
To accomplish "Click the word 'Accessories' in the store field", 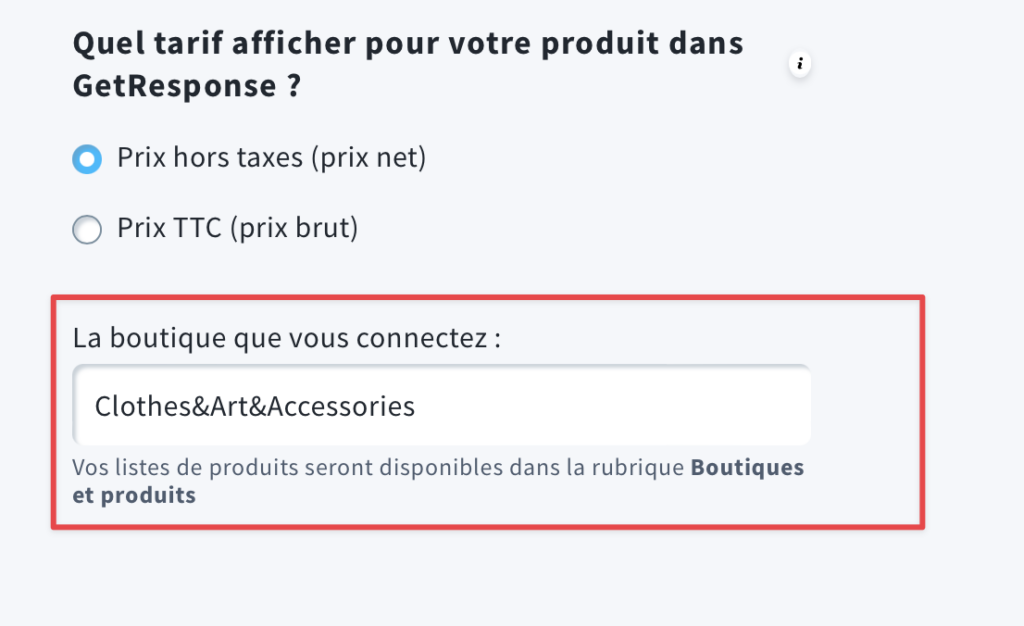I will (342, 406).
